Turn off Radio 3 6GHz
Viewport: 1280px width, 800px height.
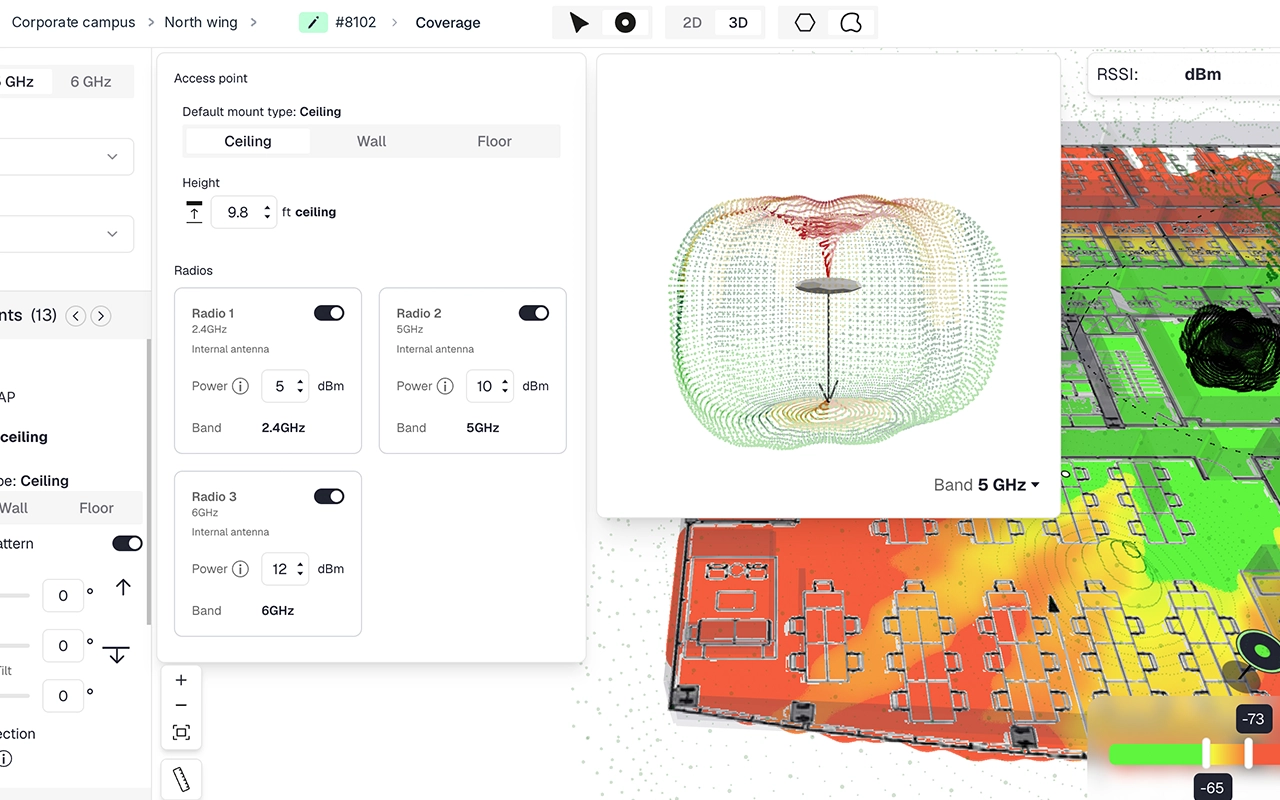click(x=329, y=496)
